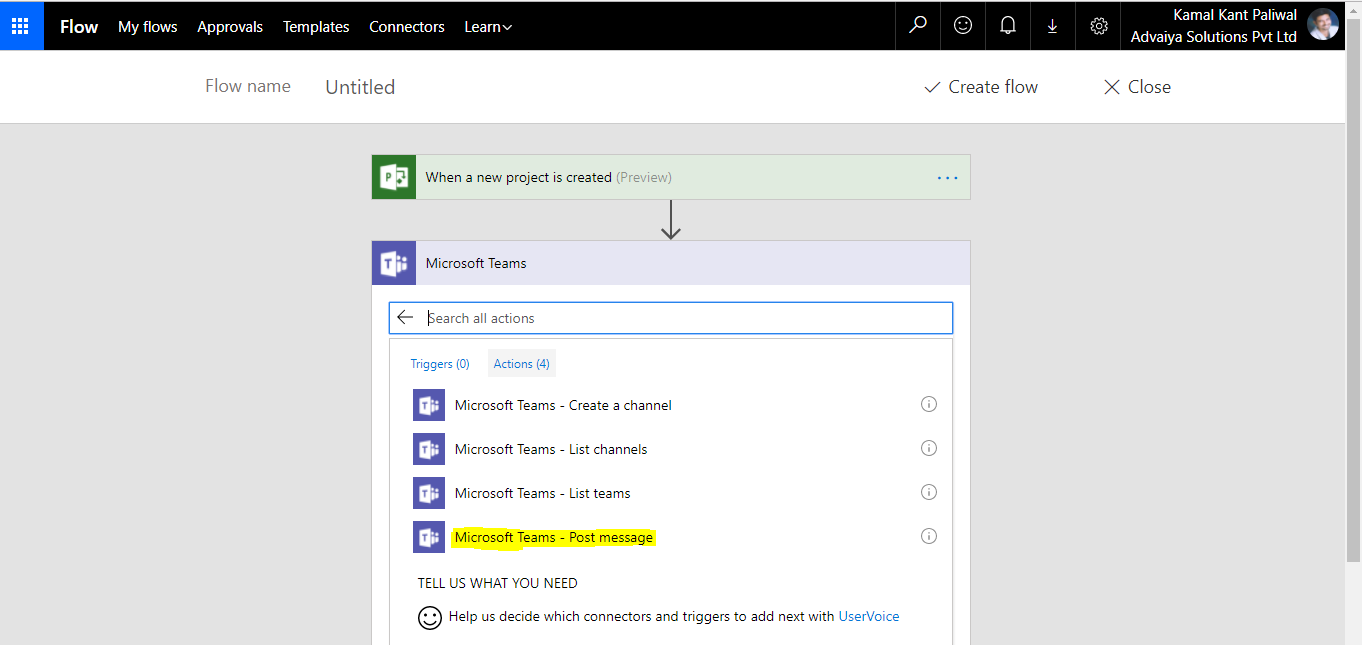Click the back arrow in search box
This screenshot has width=1362, height=645.
point(405,318)
